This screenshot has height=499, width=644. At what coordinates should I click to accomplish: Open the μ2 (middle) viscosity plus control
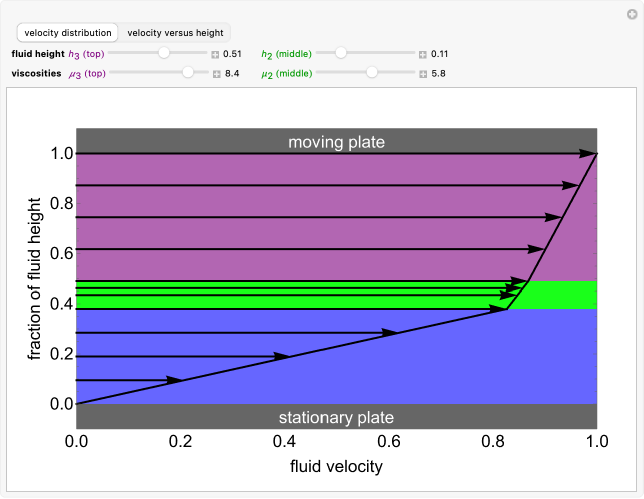click(x=422, y=73)
